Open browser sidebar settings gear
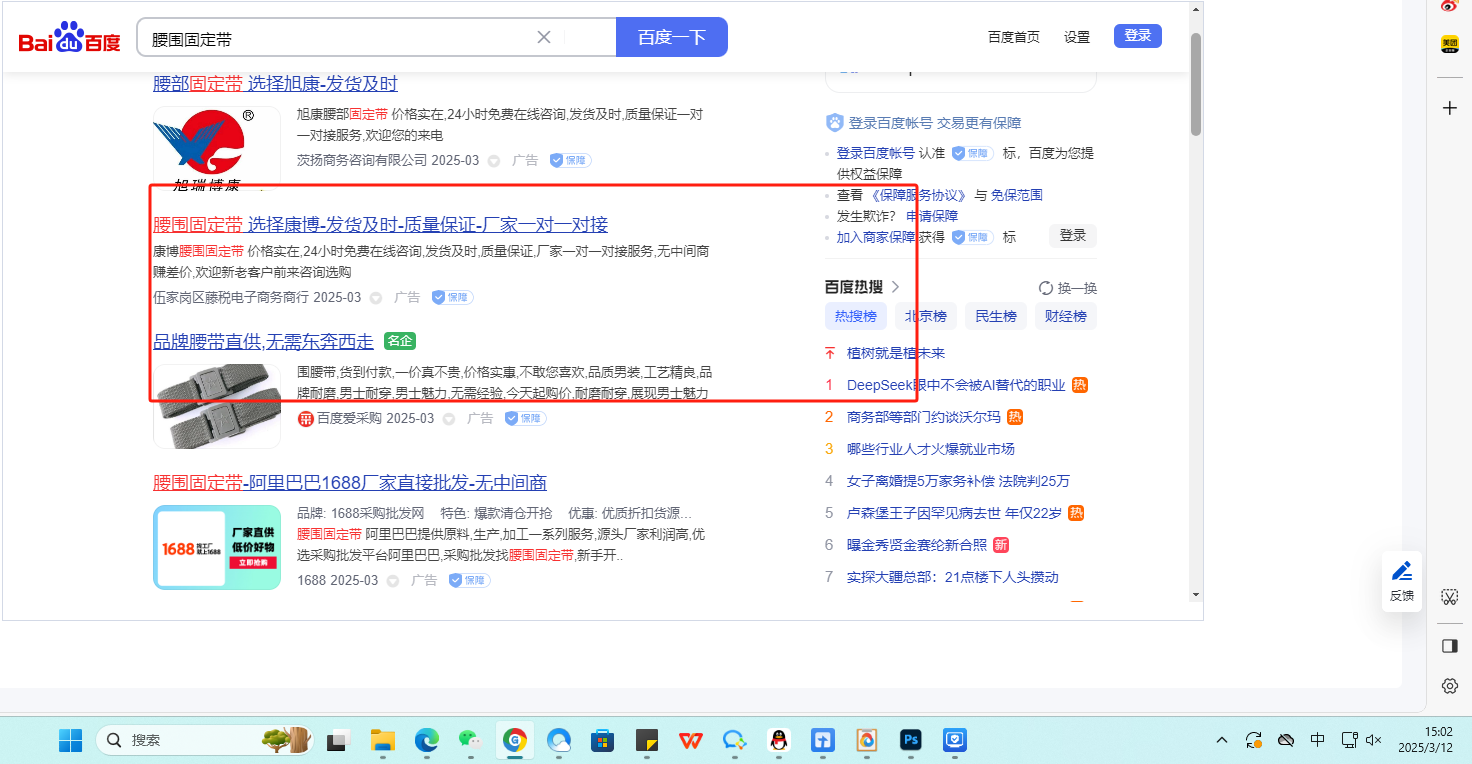Viewport: 1472px width, 764px height. point(1449,686)
